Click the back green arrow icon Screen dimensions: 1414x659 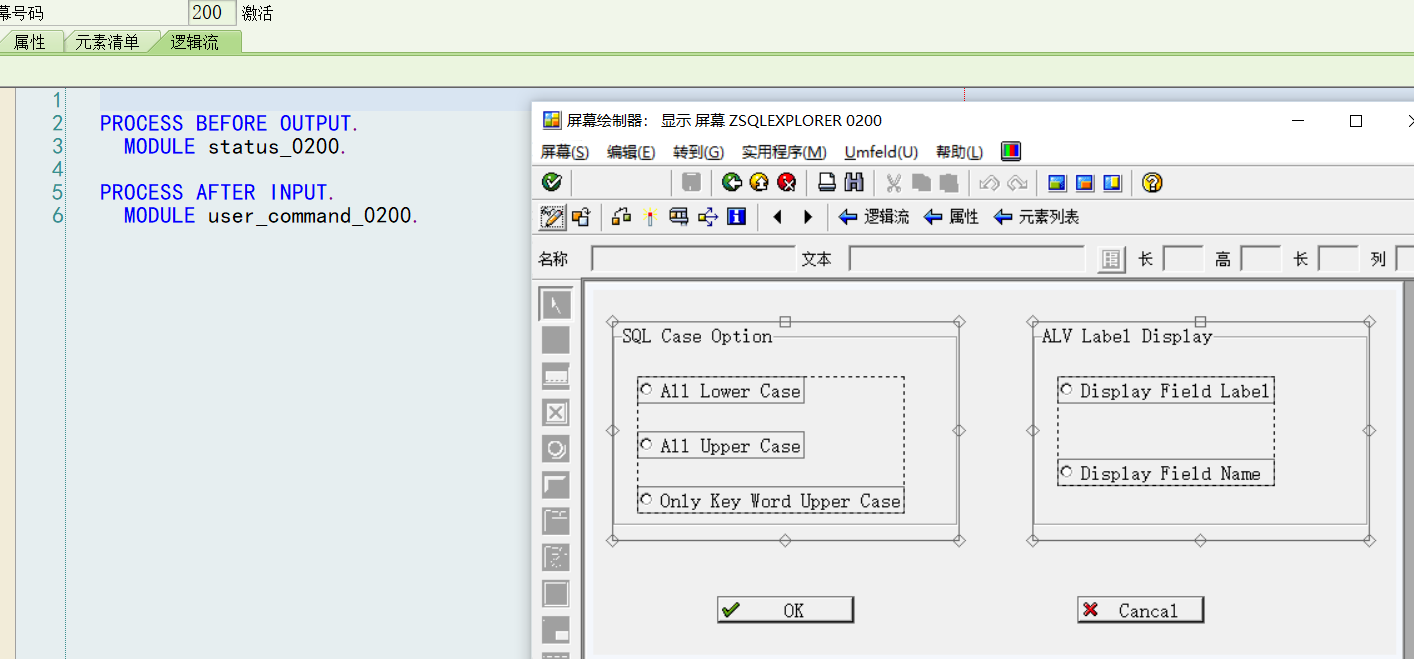tap(732, 183)
